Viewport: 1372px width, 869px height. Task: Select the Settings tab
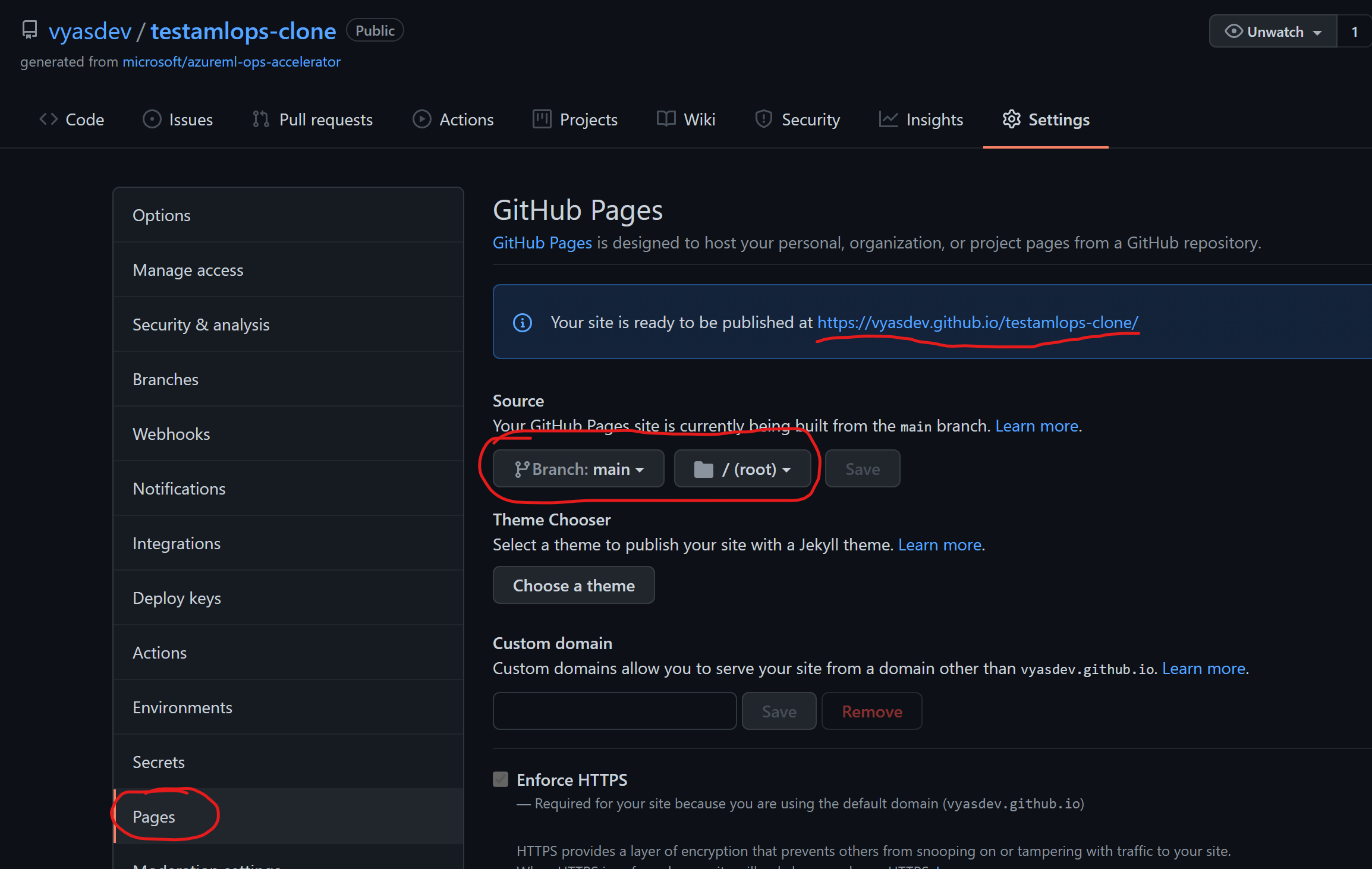[x=1046, y=119]
